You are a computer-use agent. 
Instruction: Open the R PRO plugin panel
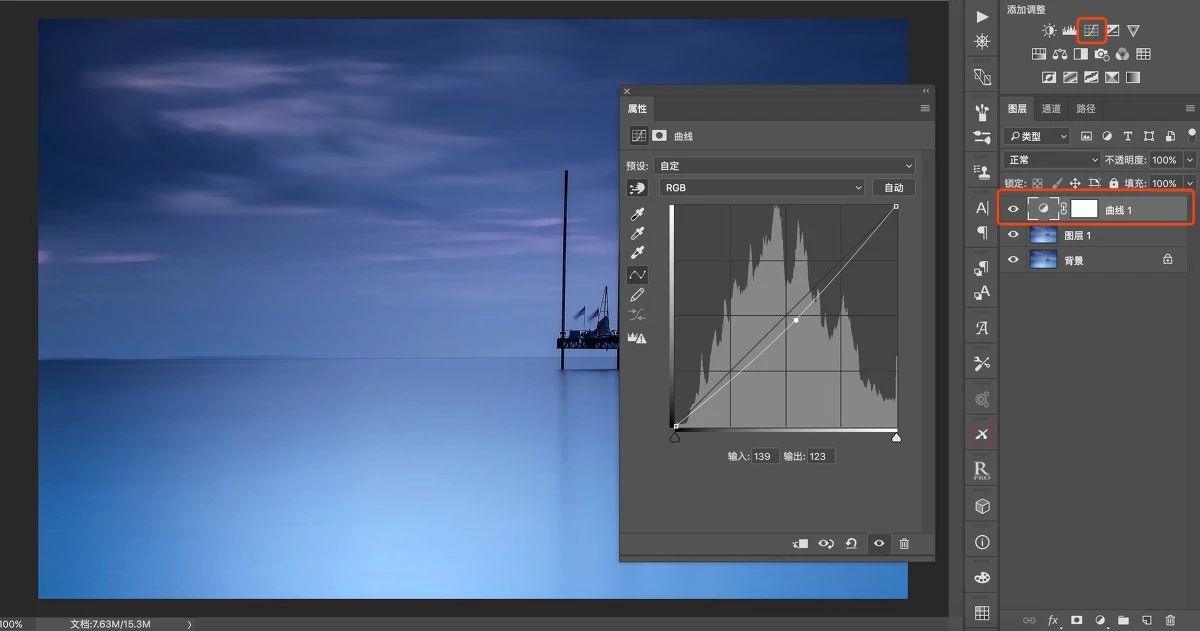tap(982, 470)
